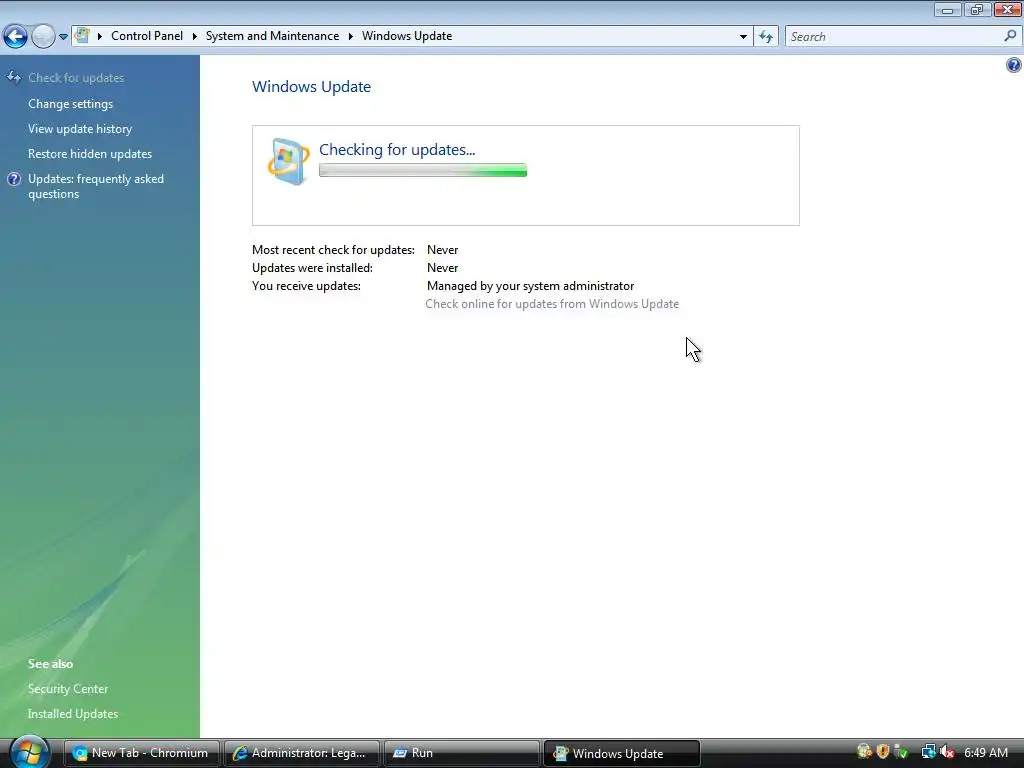This screenshot has height=768, width=1024.
Task: Click the magnifying glass search icon
Action: 1010,36
